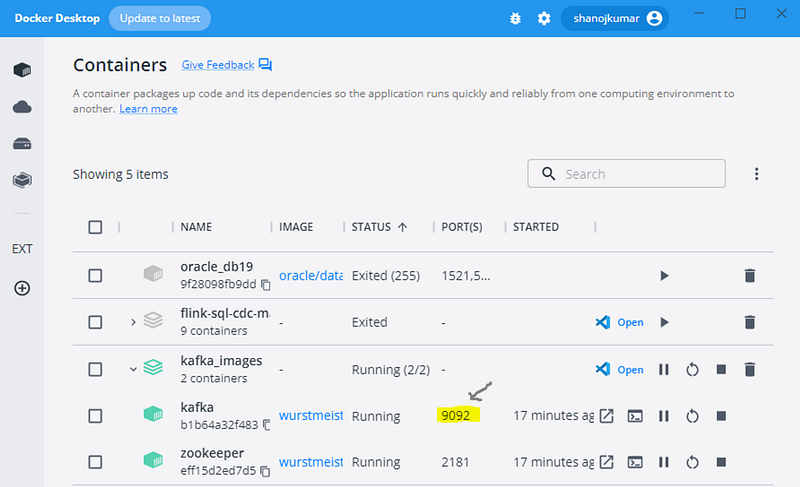Sort by the STATUS column header
800x487 pixels.
(379, 227)
